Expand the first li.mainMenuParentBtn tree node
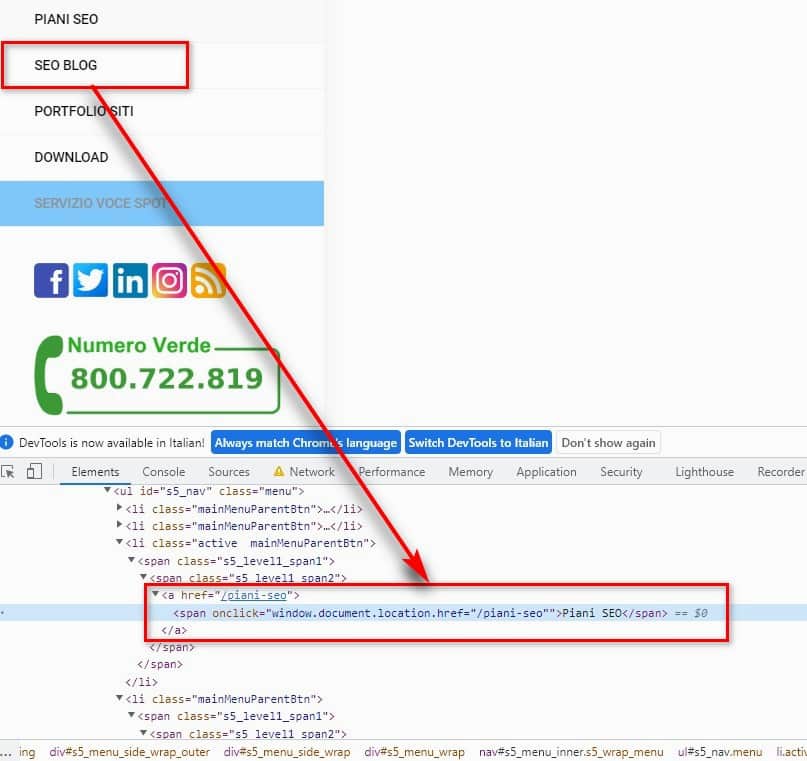 (x=119, y=508)
